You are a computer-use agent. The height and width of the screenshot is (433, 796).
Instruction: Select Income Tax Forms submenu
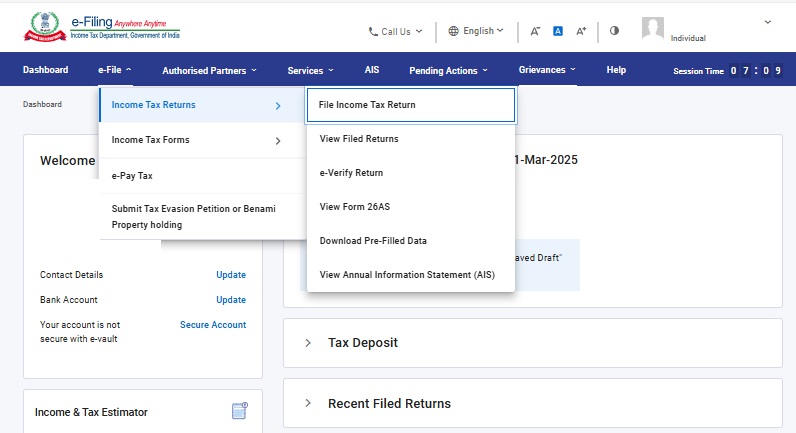coord(202,140)
